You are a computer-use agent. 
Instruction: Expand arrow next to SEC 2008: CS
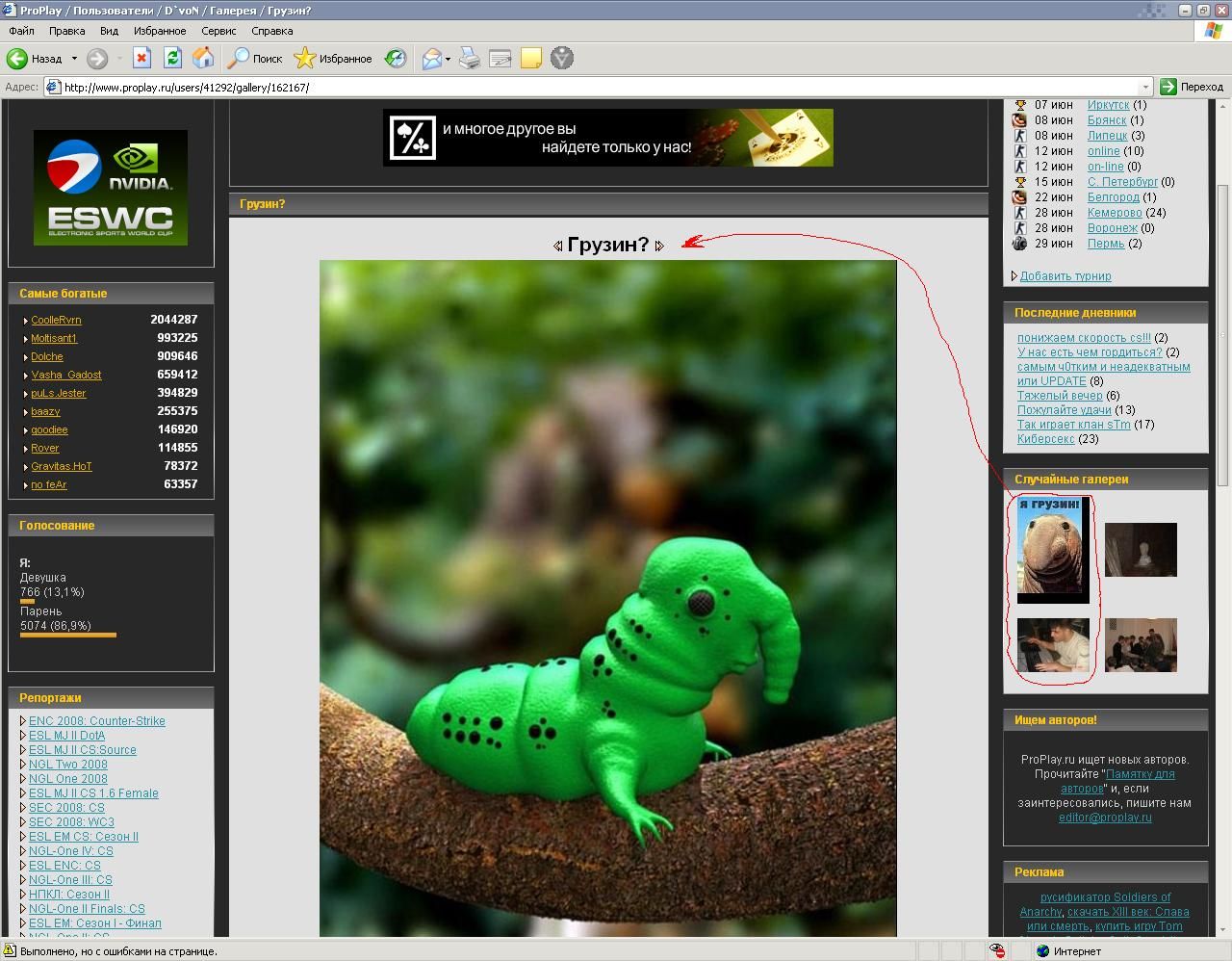(x=23, y=808)
